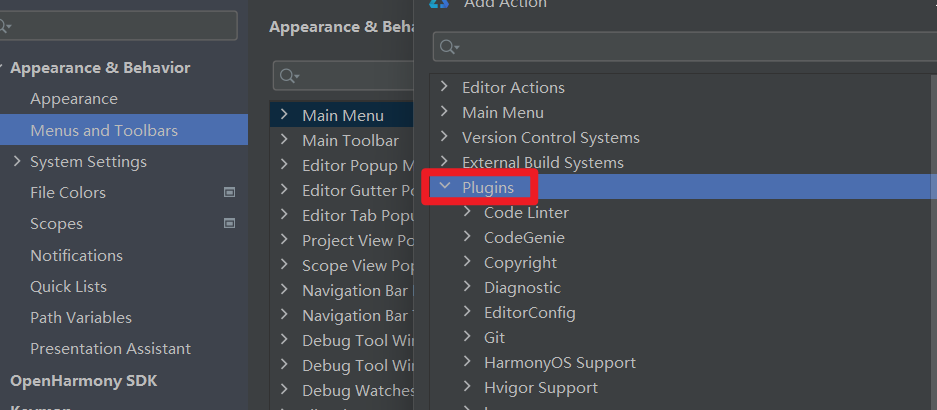The image size is (937, 410).
Task: Select OpenHarmony SDK category
Action: (x=84, y=381)
